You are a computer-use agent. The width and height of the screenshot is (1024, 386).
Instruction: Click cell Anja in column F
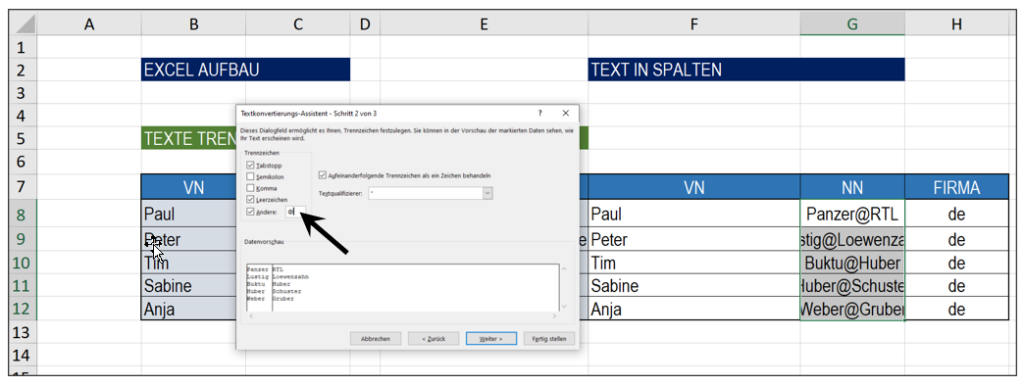(x=694, y=309)
